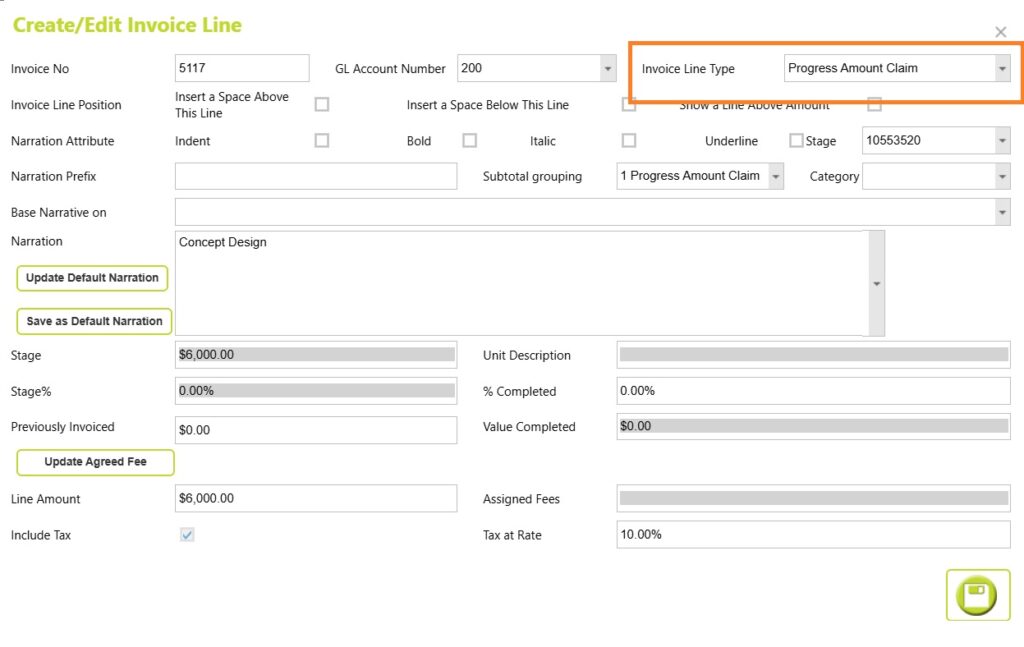Viewport: 1024px width, 647px height.
Task: Enable Insert a Space Below This Line
Action: pos(628,104)
